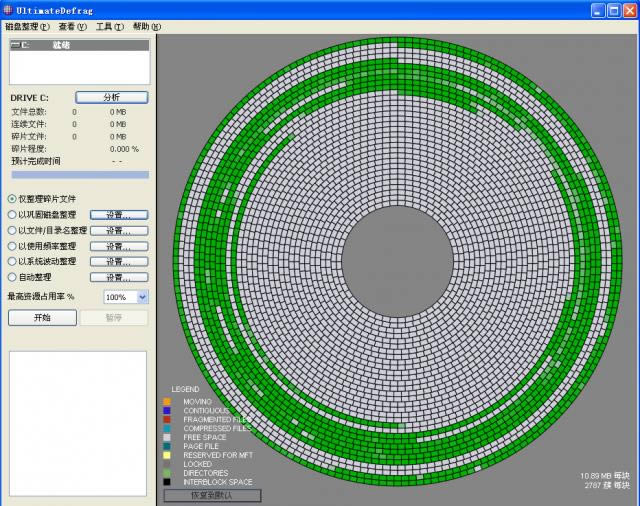
Task: Maximize the UltimateDefrag window
Action: [x=614, y=10]
